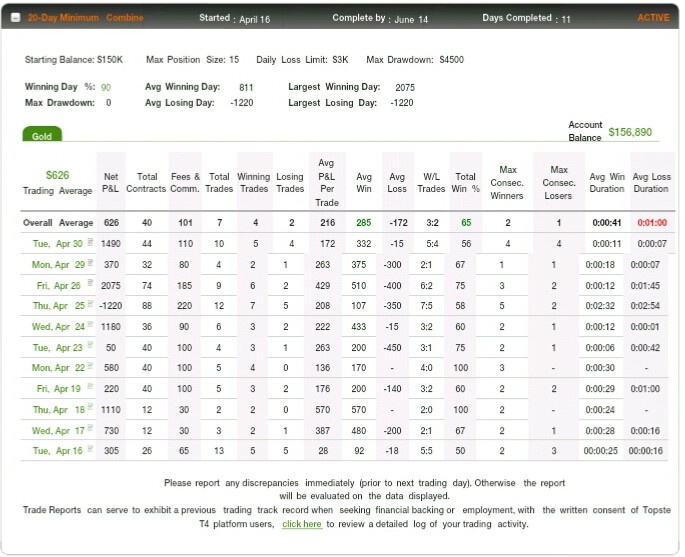Click the 'Starting Balance: $150K' text
This screenshot has height=557, width=685.
coord(74,60)
